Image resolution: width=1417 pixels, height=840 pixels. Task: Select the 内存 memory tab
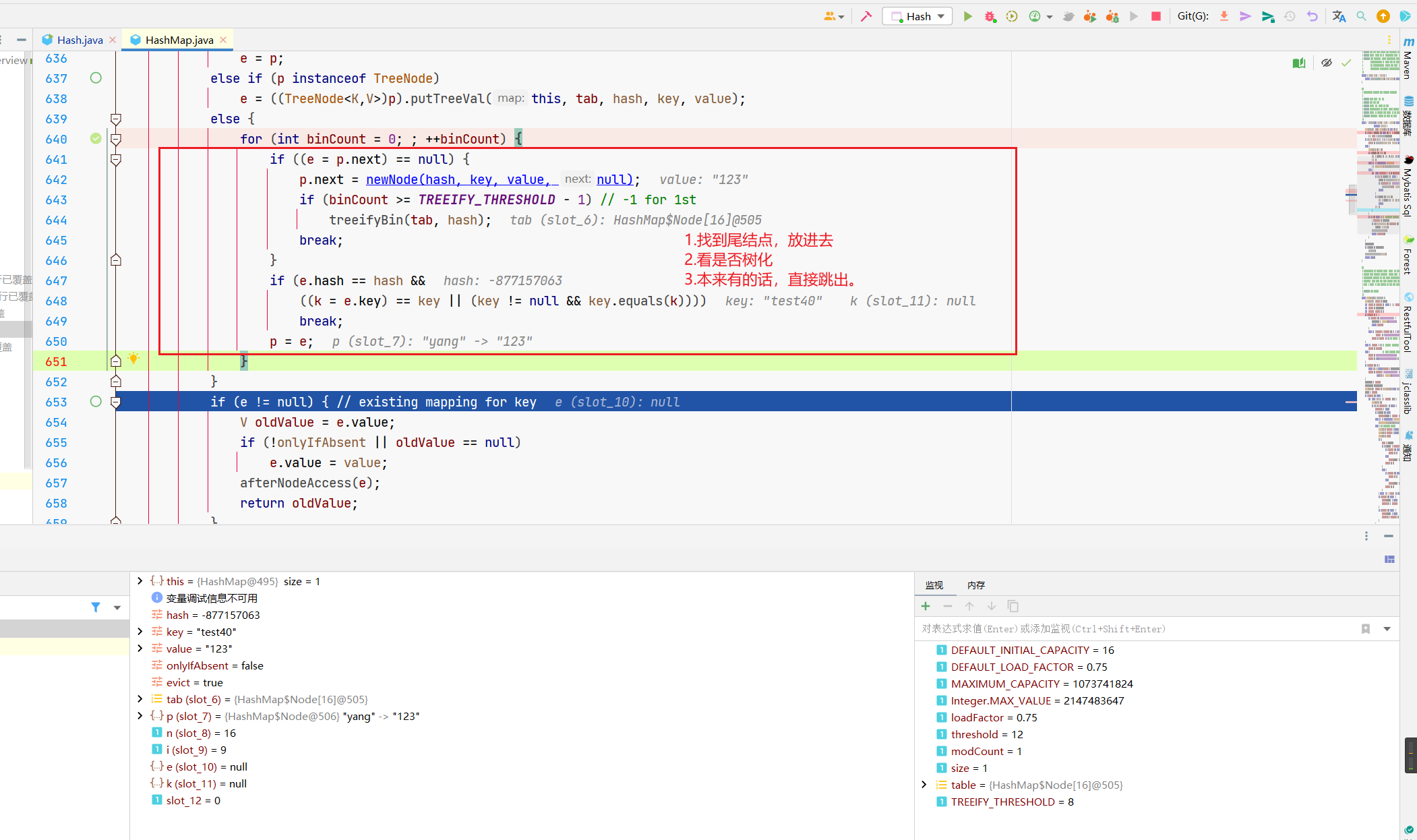pyautogui.click(x=976, y=585)
